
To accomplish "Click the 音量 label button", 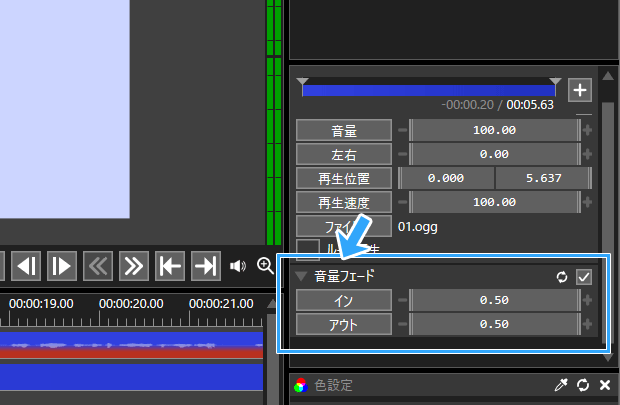I will pos(344,130).
